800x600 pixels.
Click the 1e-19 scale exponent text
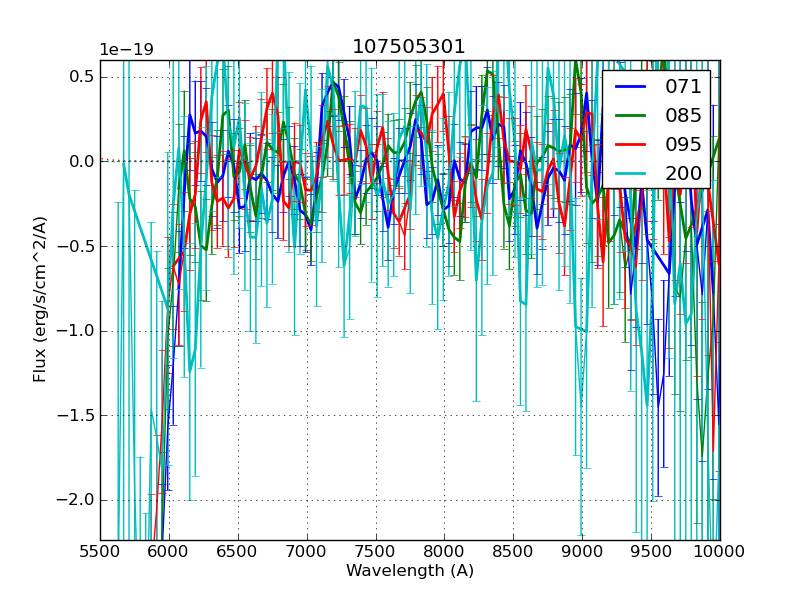[126, 50]
